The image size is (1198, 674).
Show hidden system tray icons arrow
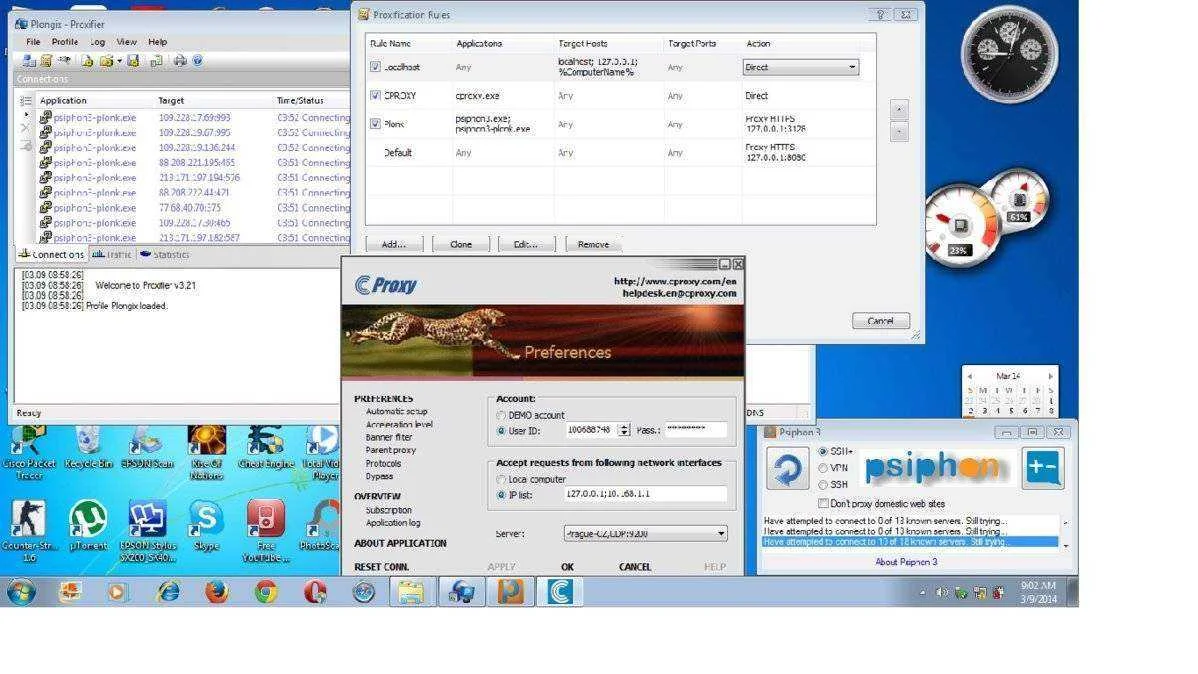click(x=922, y=592)
